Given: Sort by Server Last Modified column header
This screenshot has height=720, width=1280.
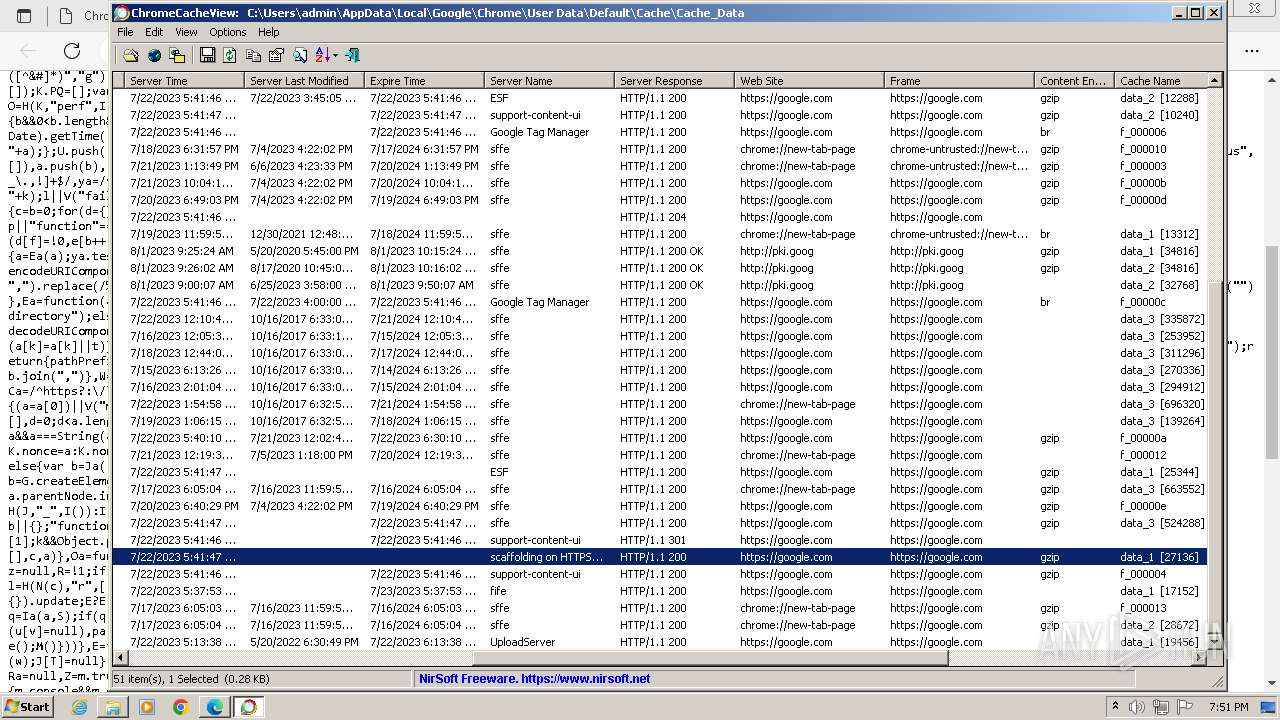Looking at the screenshot, I should coord(304,81).
